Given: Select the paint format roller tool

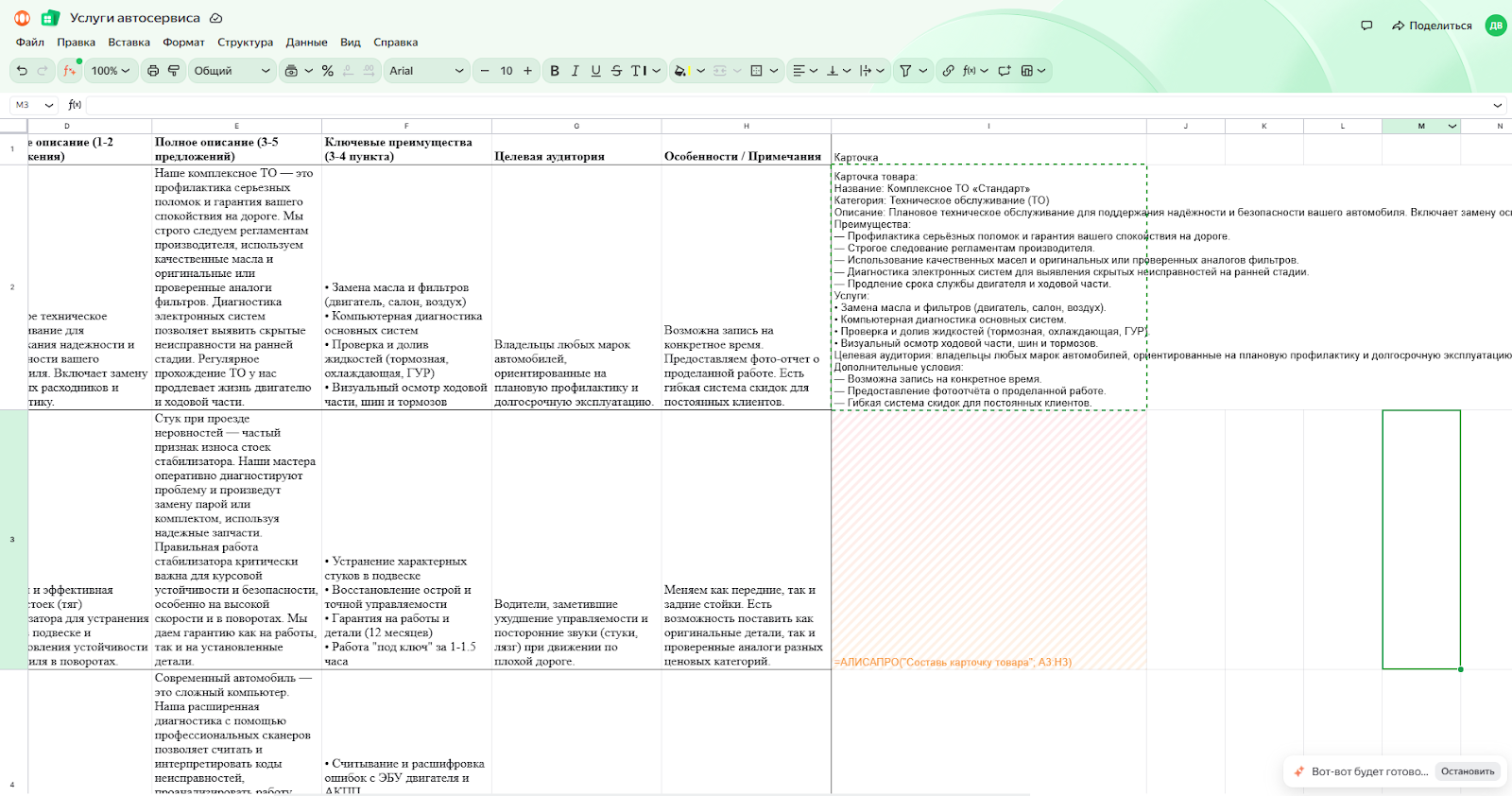Looking at the screenshot, I should point(174,71).
